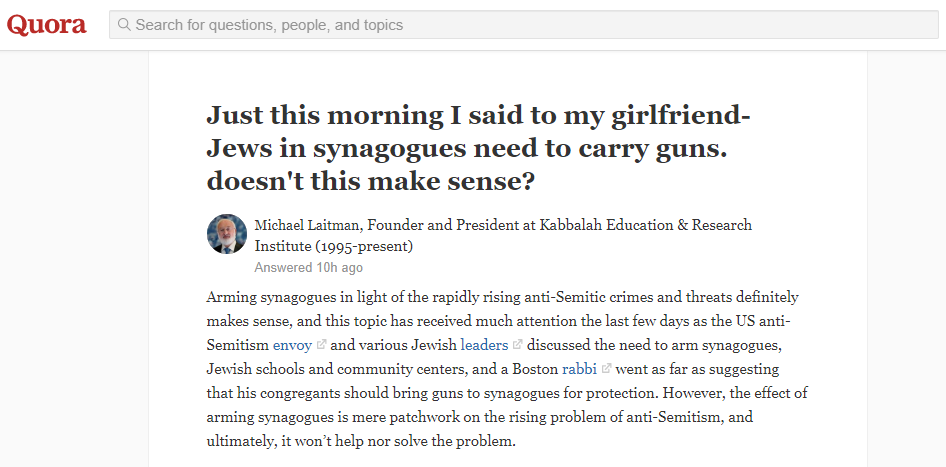Screen dimensions: 946x467
Task: Click the Quora logo
Action: click(47, 25)
